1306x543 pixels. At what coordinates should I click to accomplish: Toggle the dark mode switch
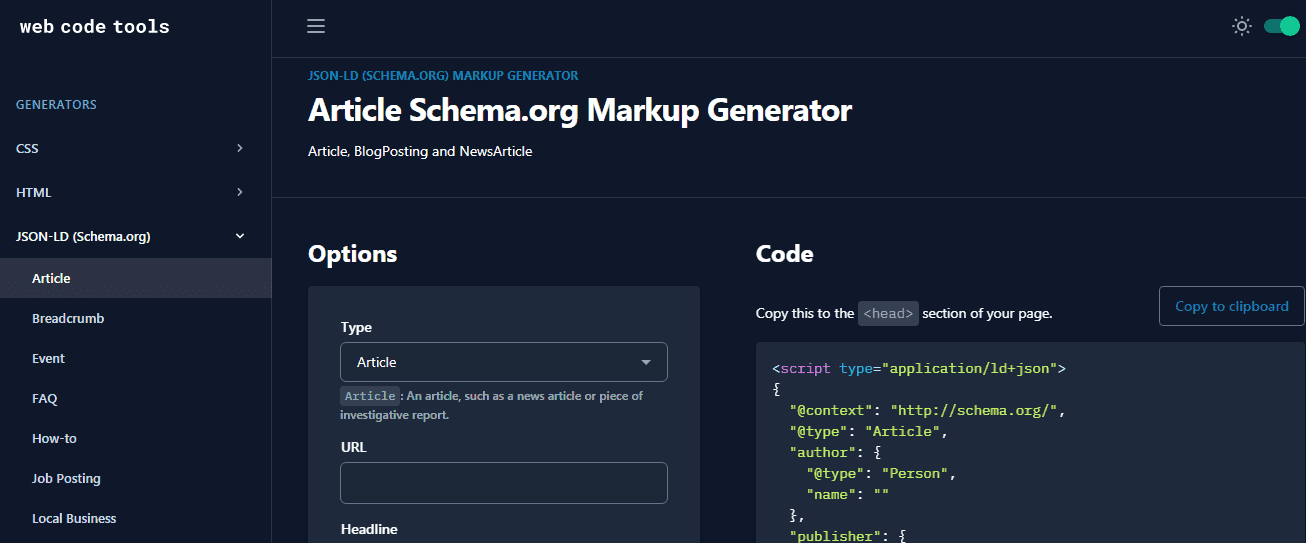pyautogui.click(x=1281, y=27)
